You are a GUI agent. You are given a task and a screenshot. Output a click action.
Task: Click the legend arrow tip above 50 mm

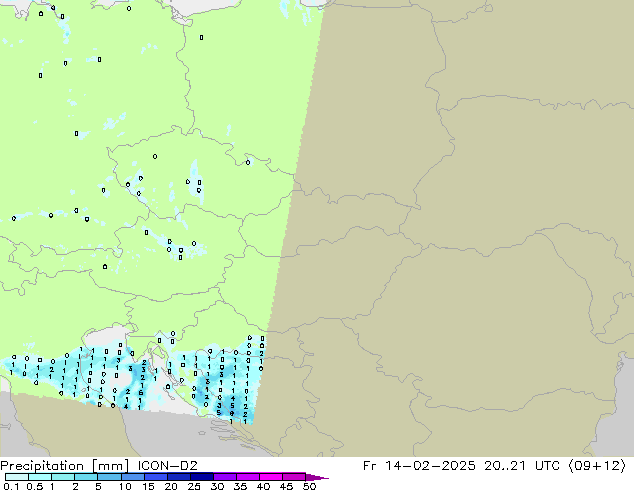click(x=317, y=477)
